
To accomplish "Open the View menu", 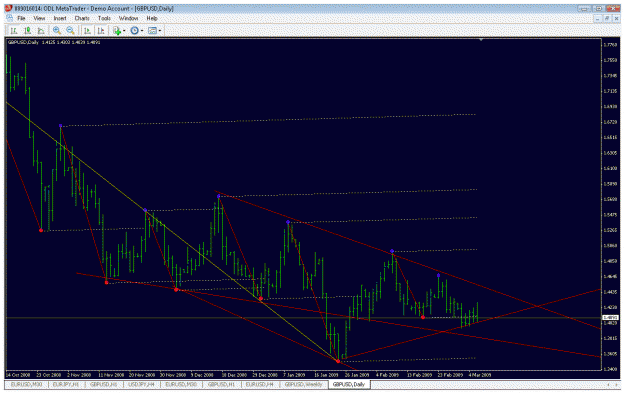I will [x=39, y=18].
